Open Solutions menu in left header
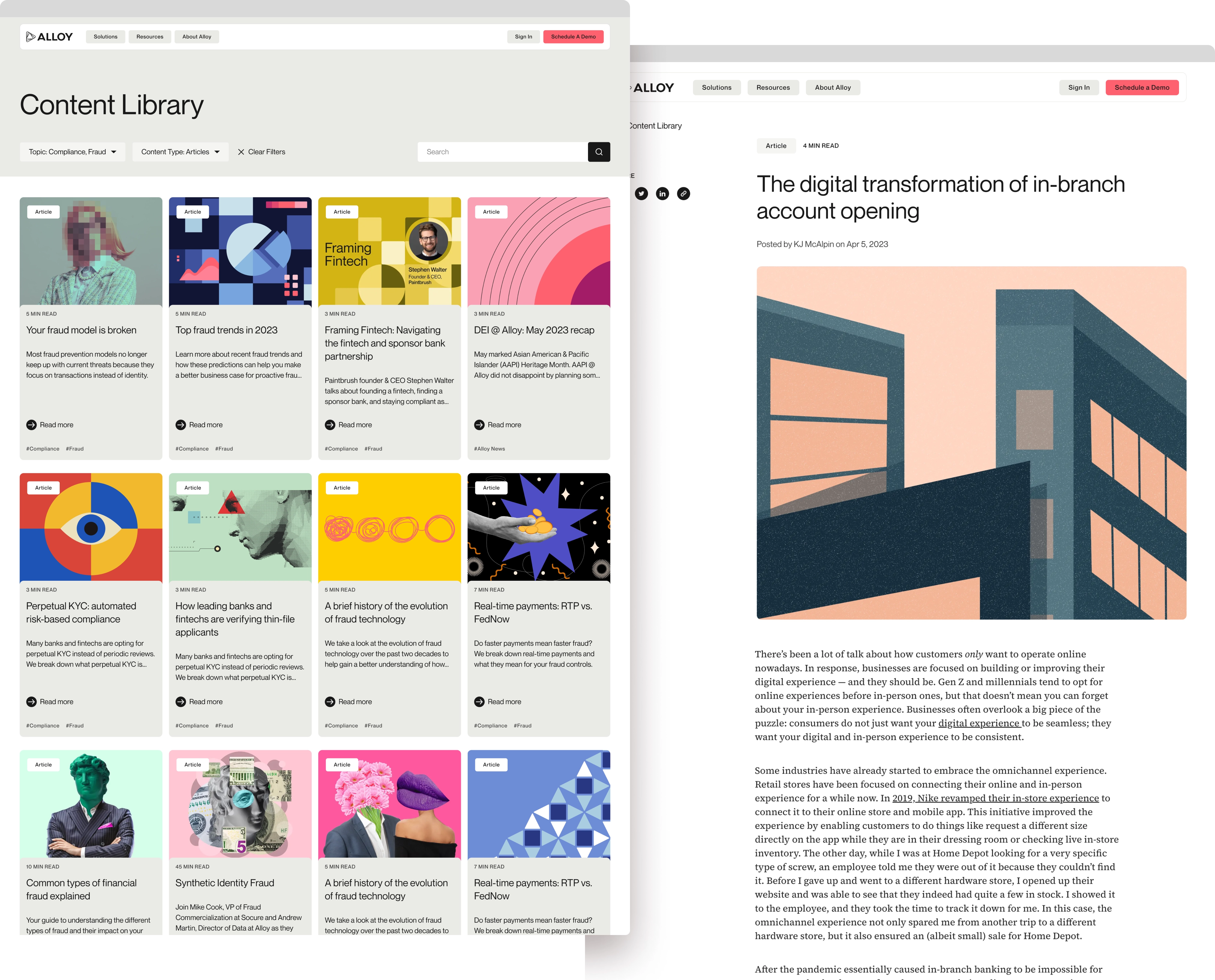 [x=106, y=37]
